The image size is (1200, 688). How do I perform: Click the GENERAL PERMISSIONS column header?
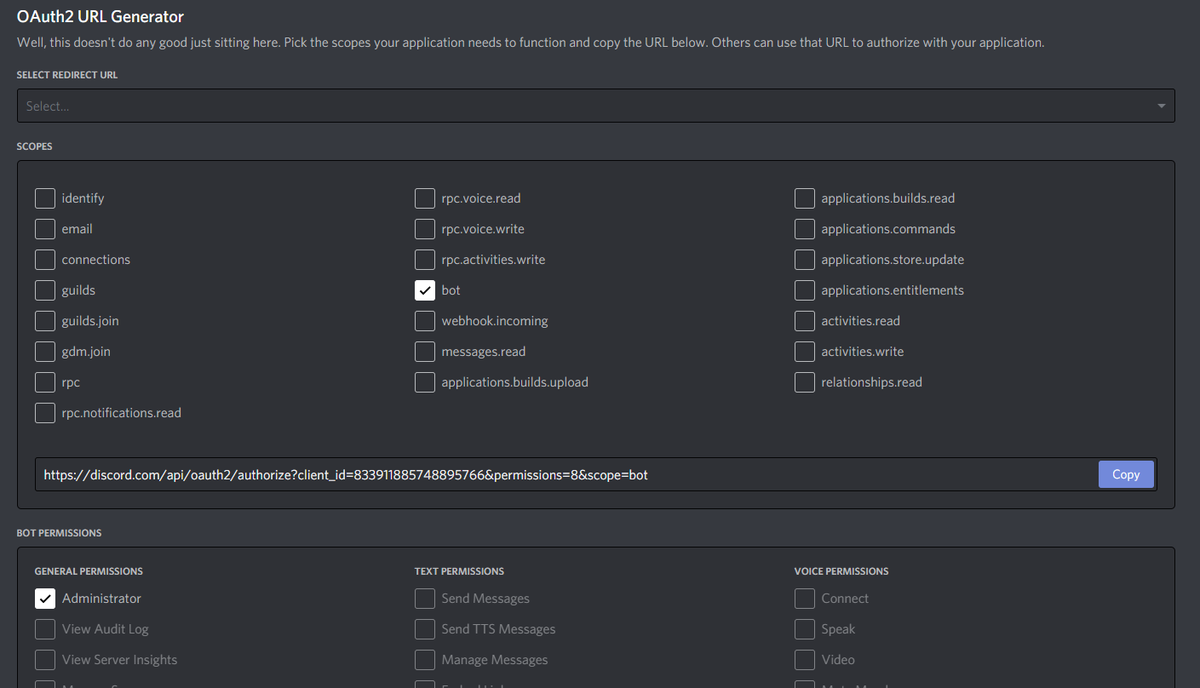point(89,571)
